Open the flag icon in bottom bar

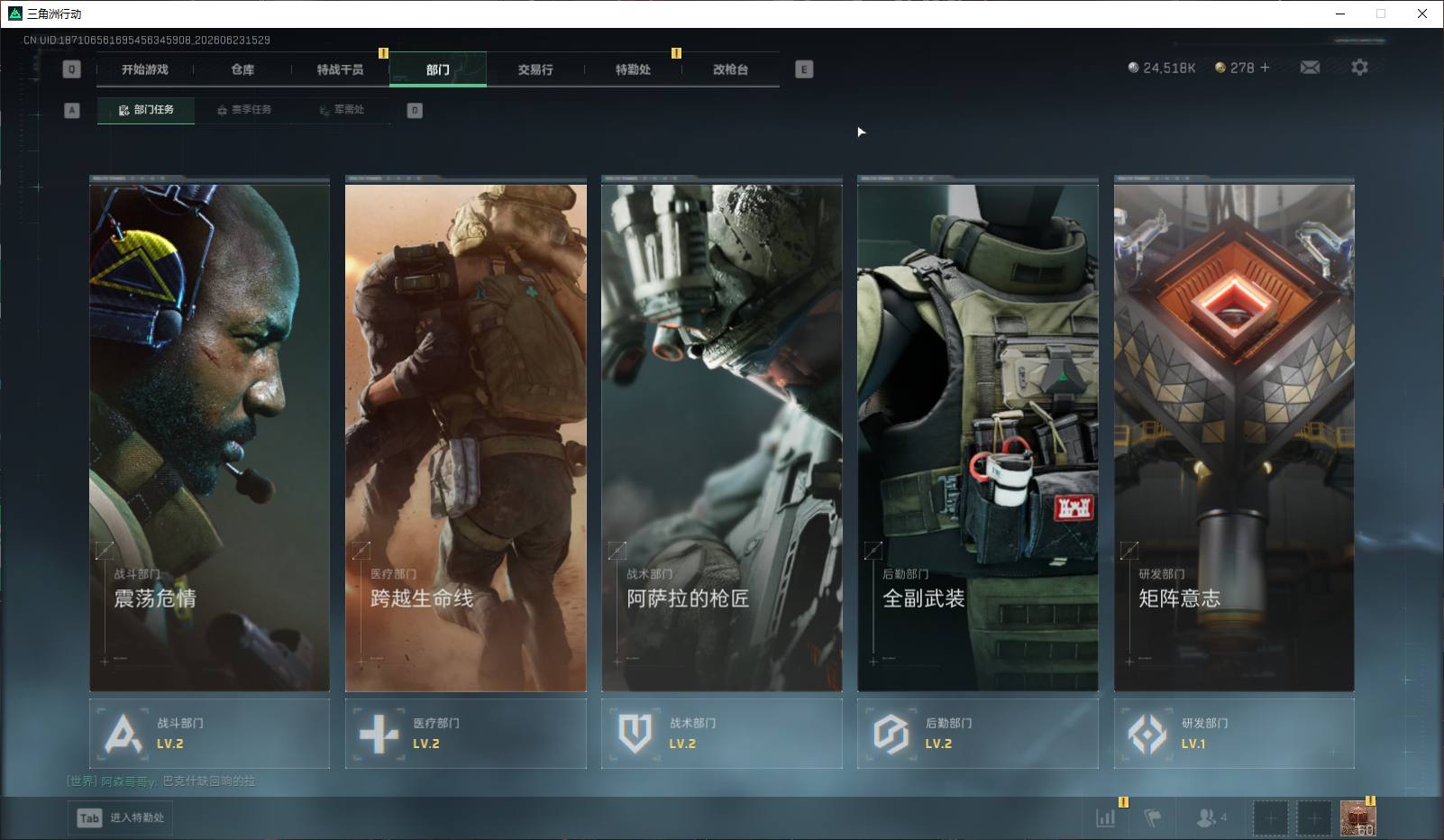(1152, 818)
